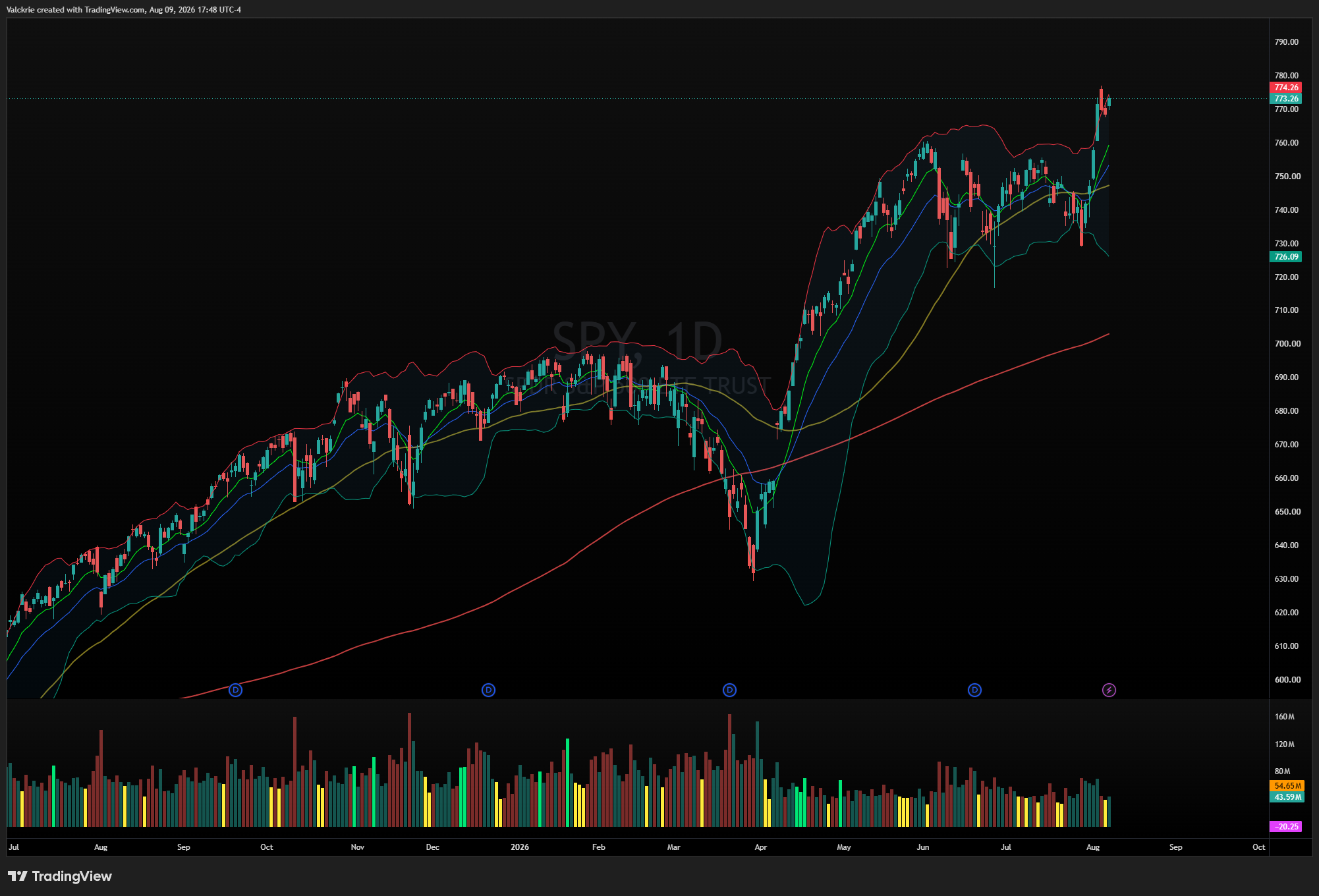Open the TradingView logo at the bottom
The image size is (1319, 896).
tap(60, 876)
